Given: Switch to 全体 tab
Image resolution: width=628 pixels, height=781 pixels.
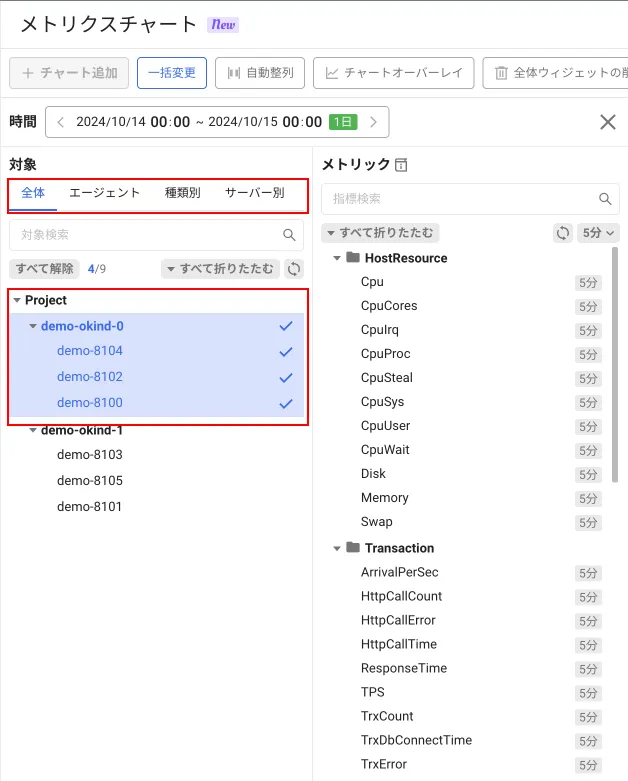Looking at the screenshot, I should (33, 193).
